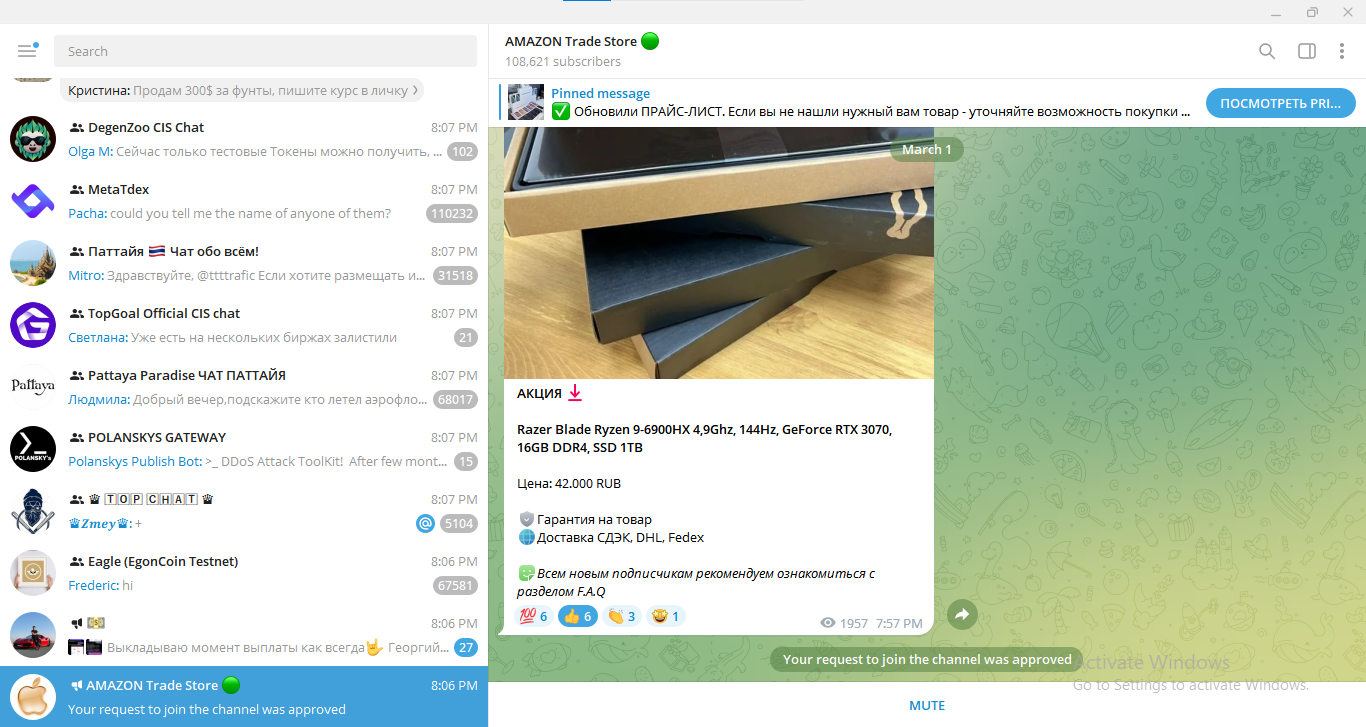Click unread badge 67581 on Eagle
1366x727 pixels.
[455, 585]
